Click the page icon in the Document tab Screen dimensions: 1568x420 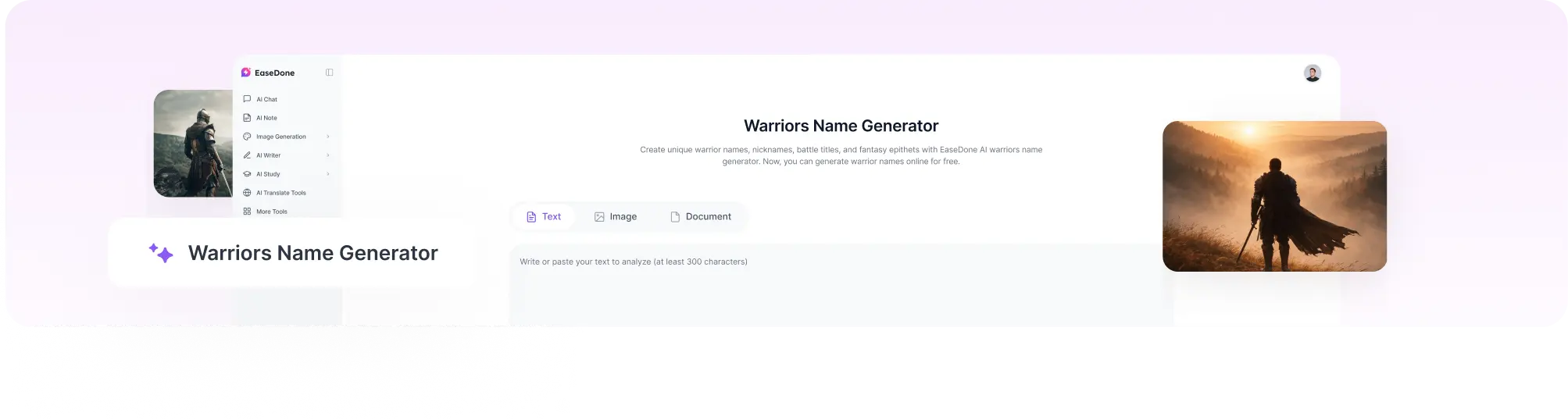pyautogui.click(x=675, y=217)
